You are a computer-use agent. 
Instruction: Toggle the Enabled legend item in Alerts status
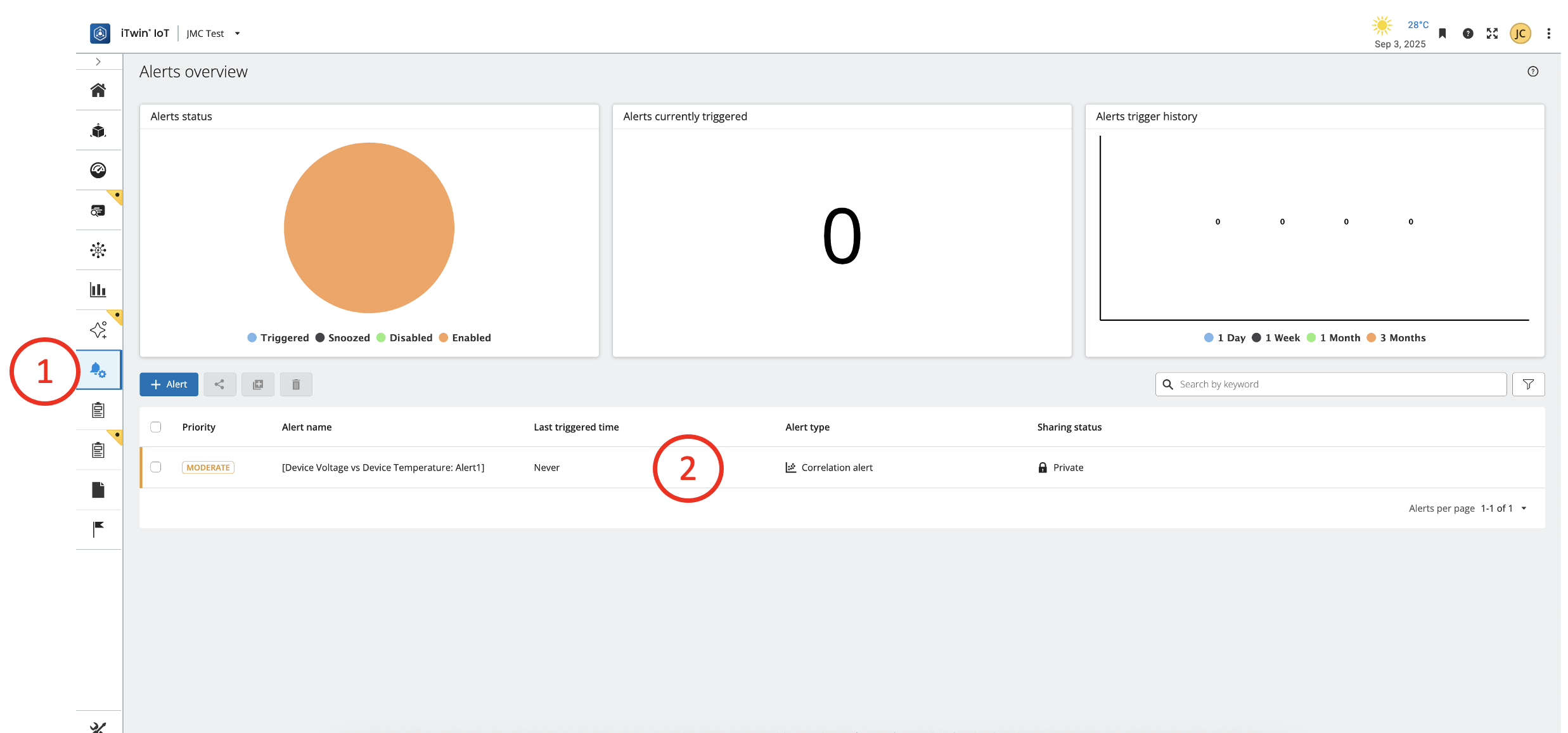click(x=465, y=338)
